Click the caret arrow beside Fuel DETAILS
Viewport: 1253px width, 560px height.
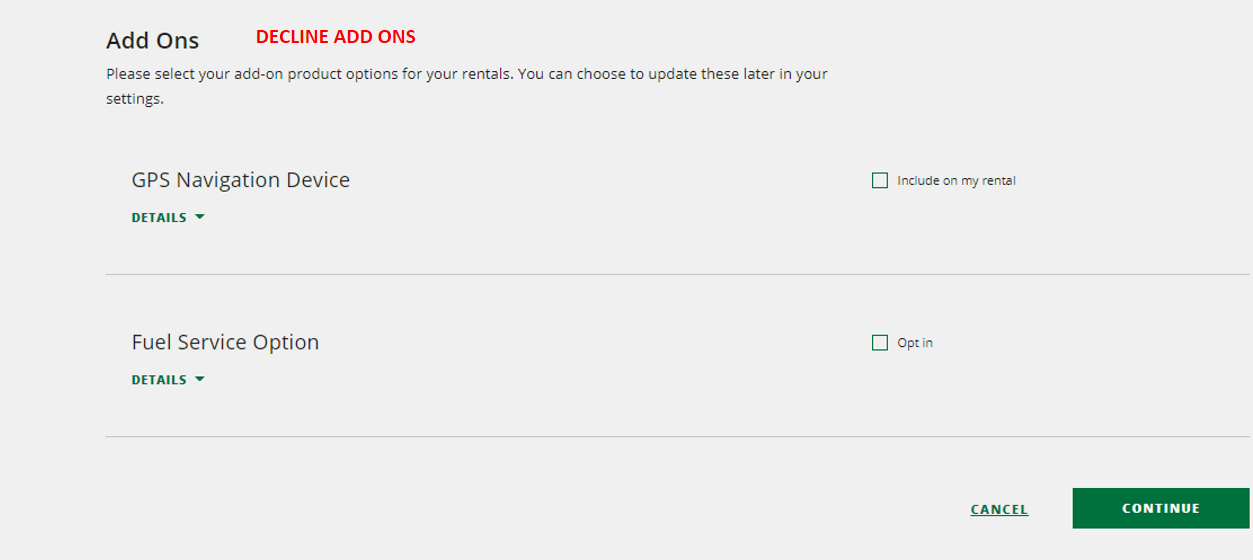coord(200,379)
